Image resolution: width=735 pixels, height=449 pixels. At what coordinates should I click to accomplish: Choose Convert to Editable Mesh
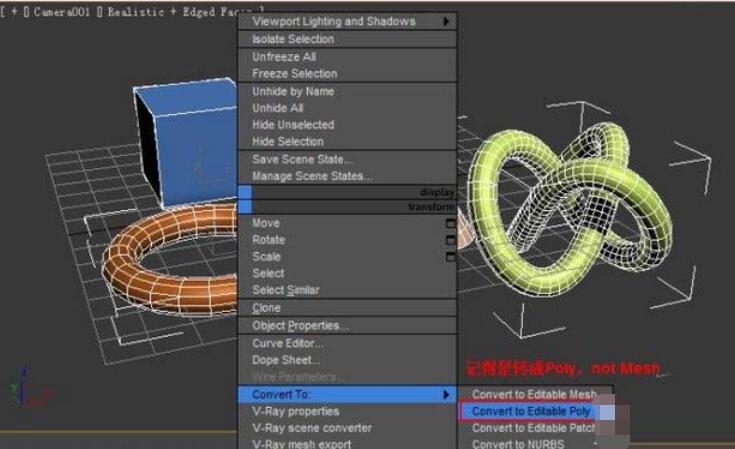[x=534, y=395]
